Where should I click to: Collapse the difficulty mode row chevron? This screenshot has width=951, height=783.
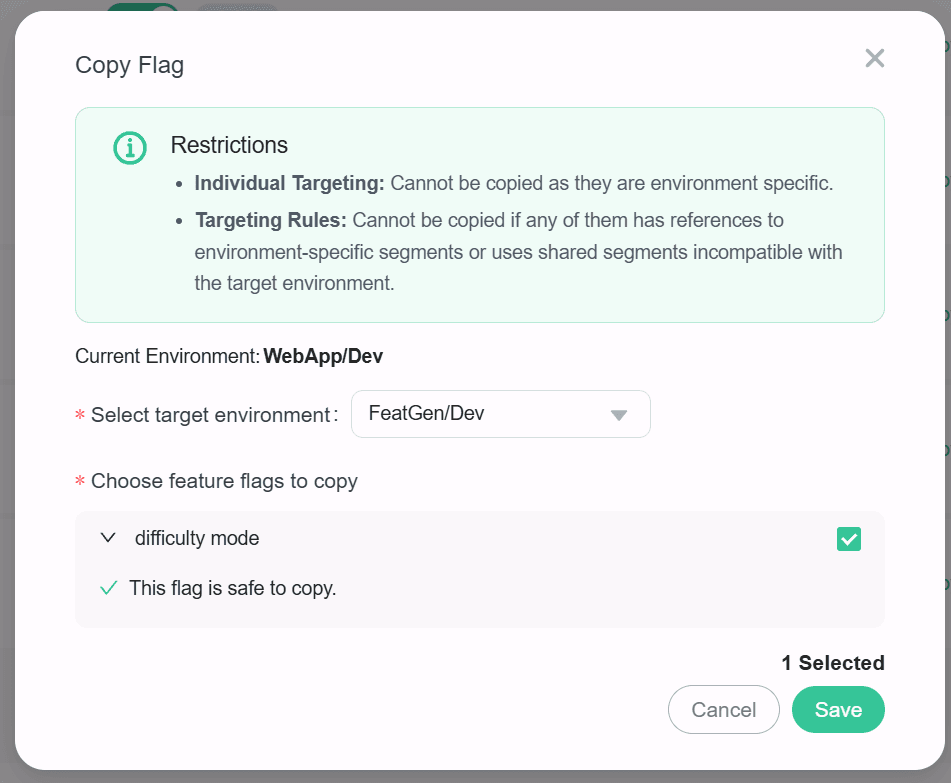coord(109,538)
